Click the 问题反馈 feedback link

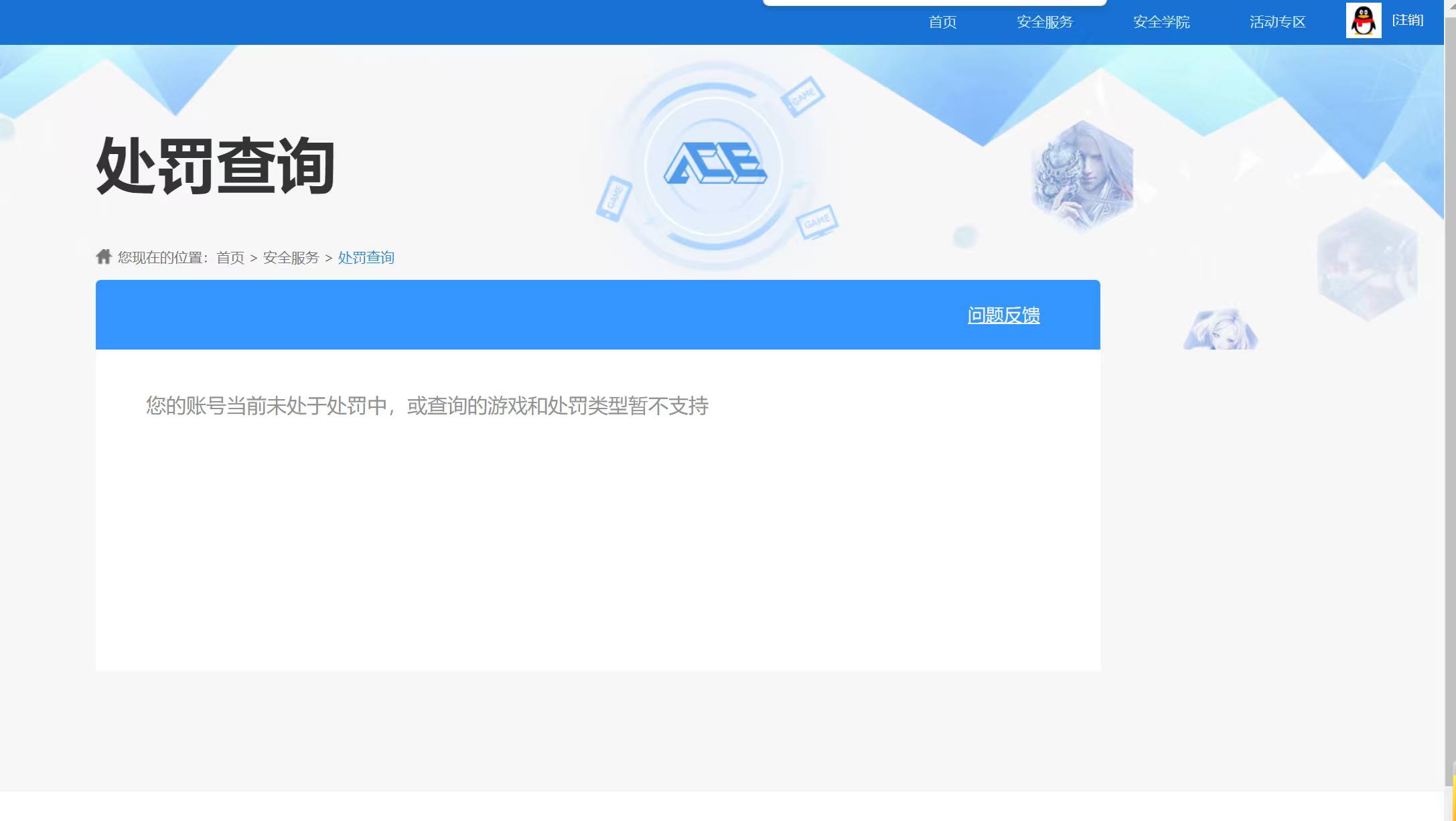pyautogui.click(x=1003, y=315)
